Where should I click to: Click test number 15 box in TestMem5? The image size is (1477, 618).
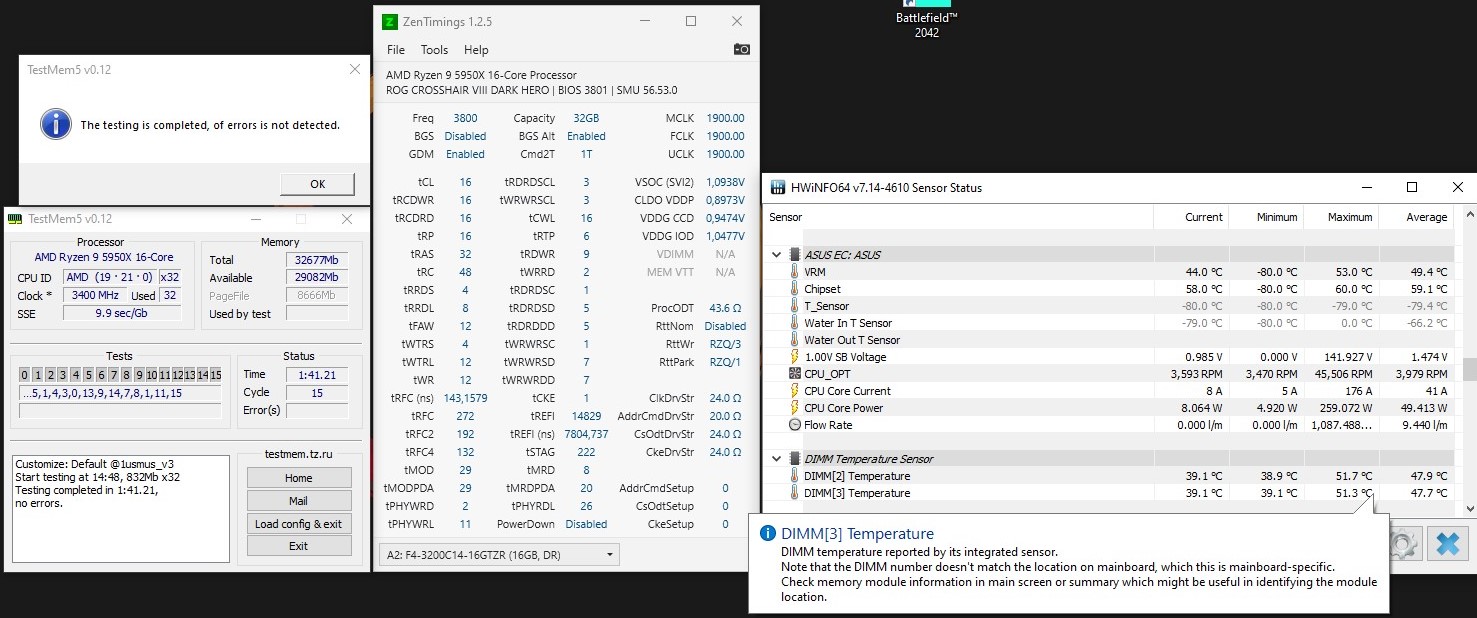point(214,375)
